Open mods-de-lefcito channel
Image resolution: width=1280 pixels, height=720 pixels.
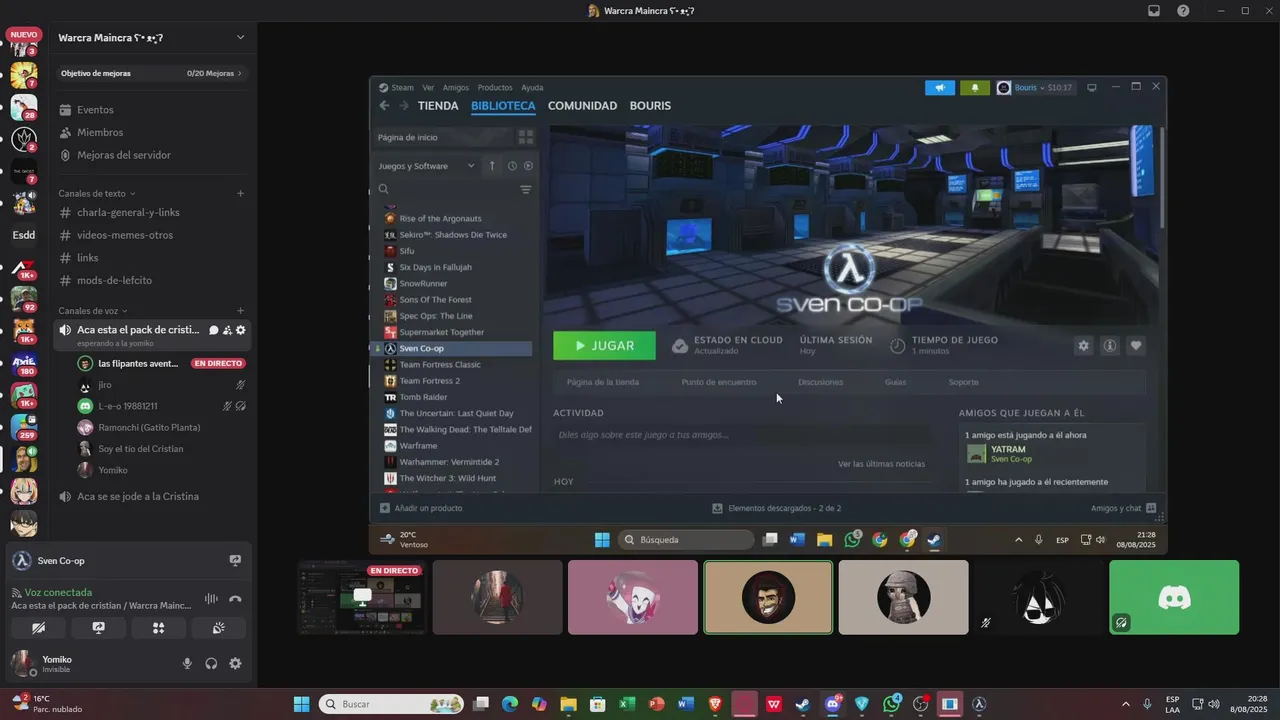151,280
